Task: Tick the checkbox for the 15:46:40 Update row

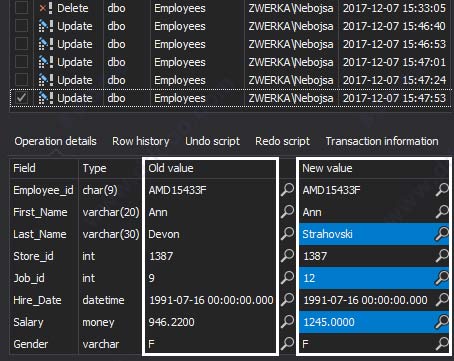Action: 22,26
